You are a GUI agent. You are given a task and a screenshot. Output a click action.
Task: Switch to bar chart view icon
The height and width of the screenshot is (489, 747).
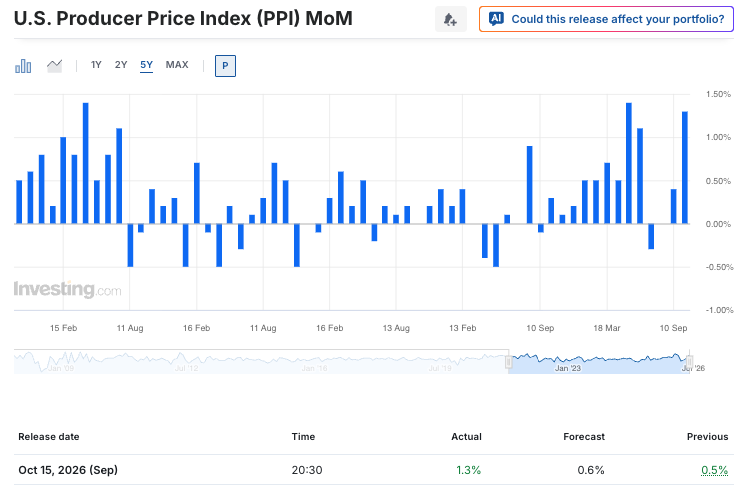click(23, 66)
